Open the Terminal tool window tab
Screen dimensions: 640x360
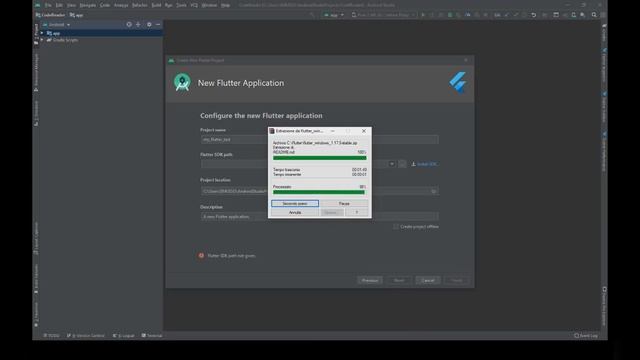coord(152,336)
